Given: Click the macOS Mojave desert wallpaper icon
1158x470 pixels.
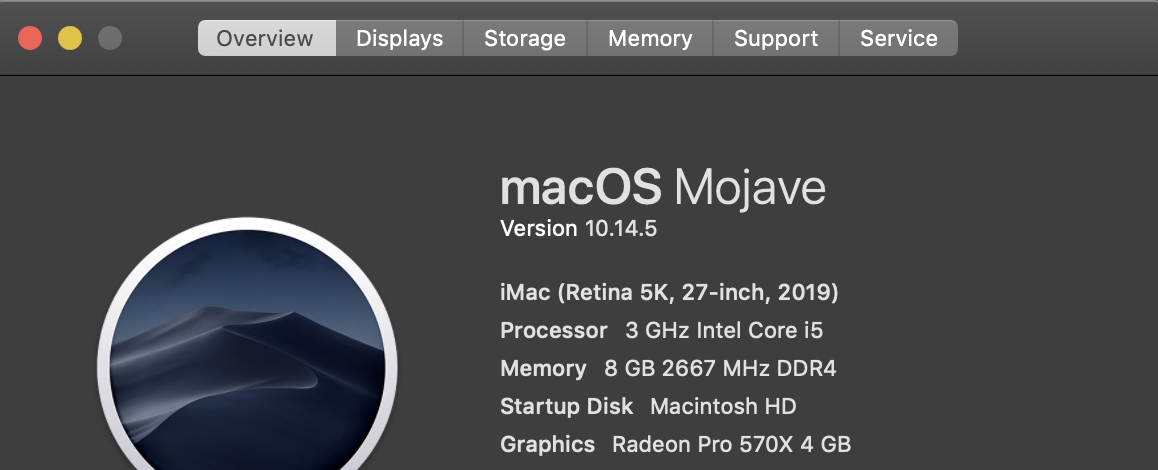Looking at the screenshot, I should pos(247,360).
